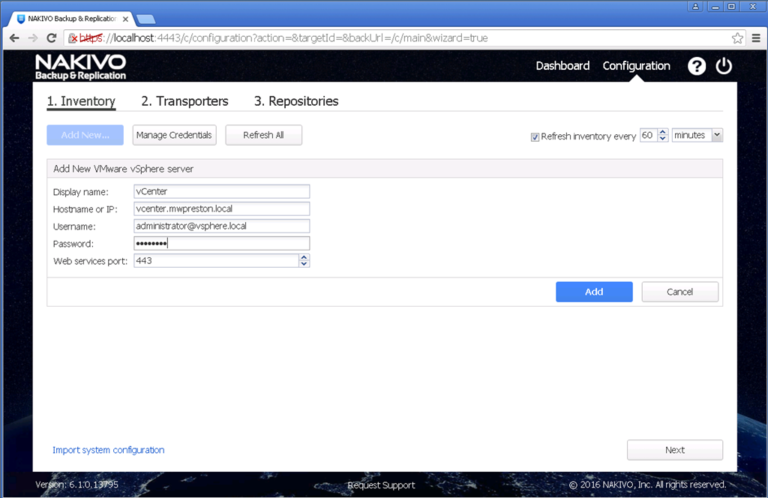Go to Dashboard
This screenshot has height=498, width=768.
562,66
